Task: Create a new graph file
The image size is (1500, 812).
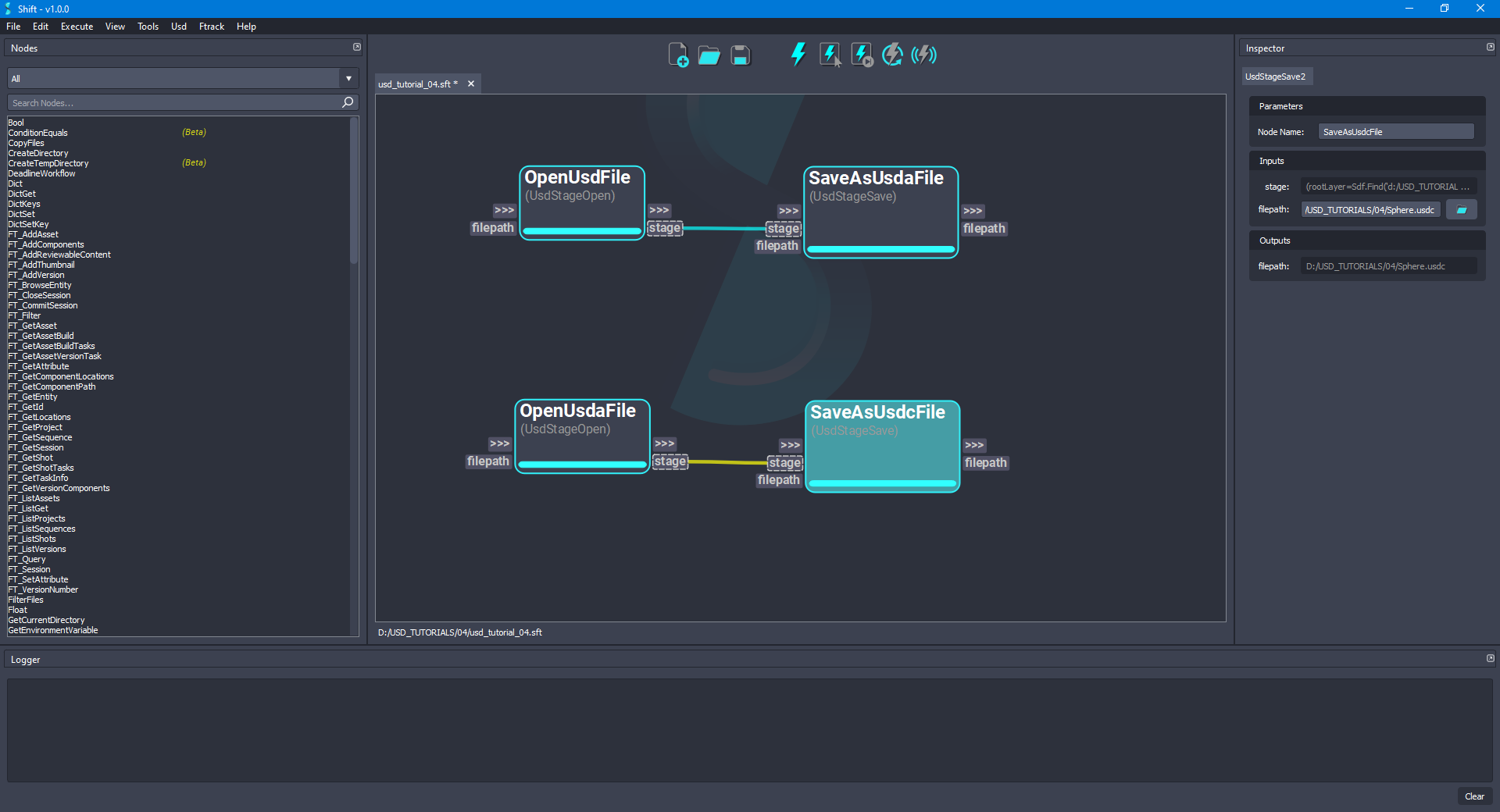Action: click(677, 55)
